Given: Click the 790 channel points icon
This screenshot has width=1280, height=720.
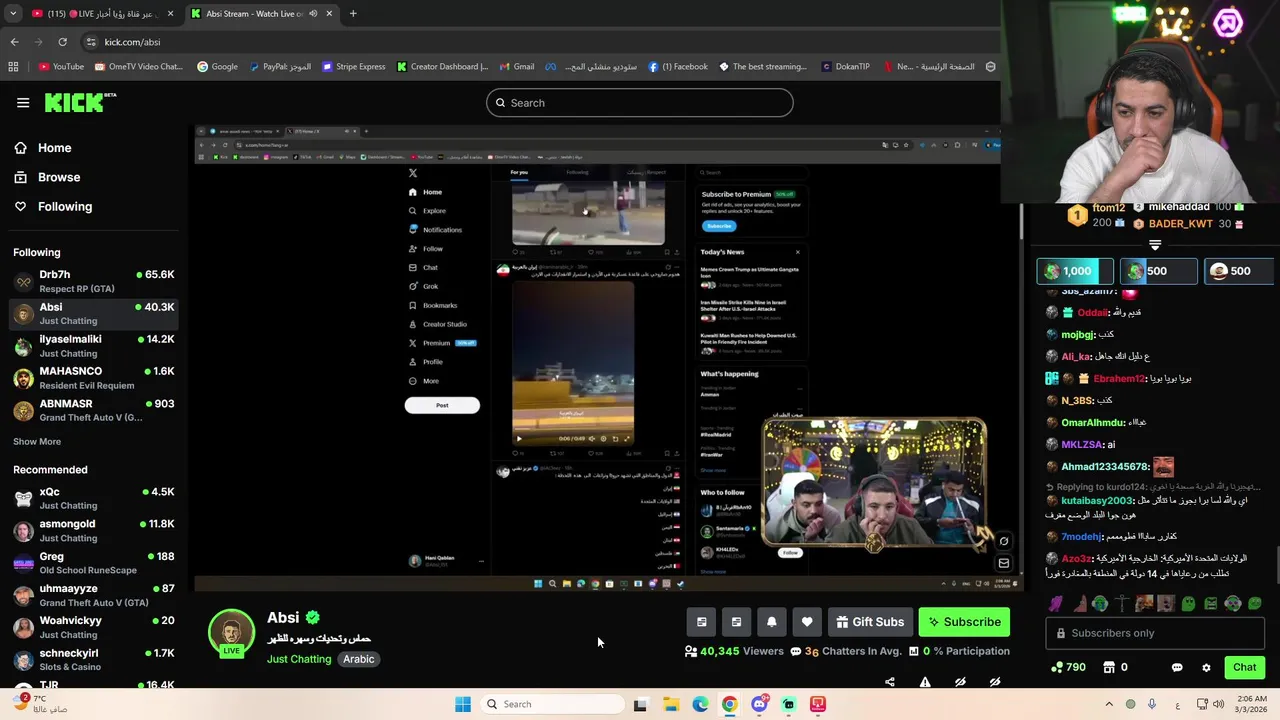Looking at the screenshot, I should 1067,667.
